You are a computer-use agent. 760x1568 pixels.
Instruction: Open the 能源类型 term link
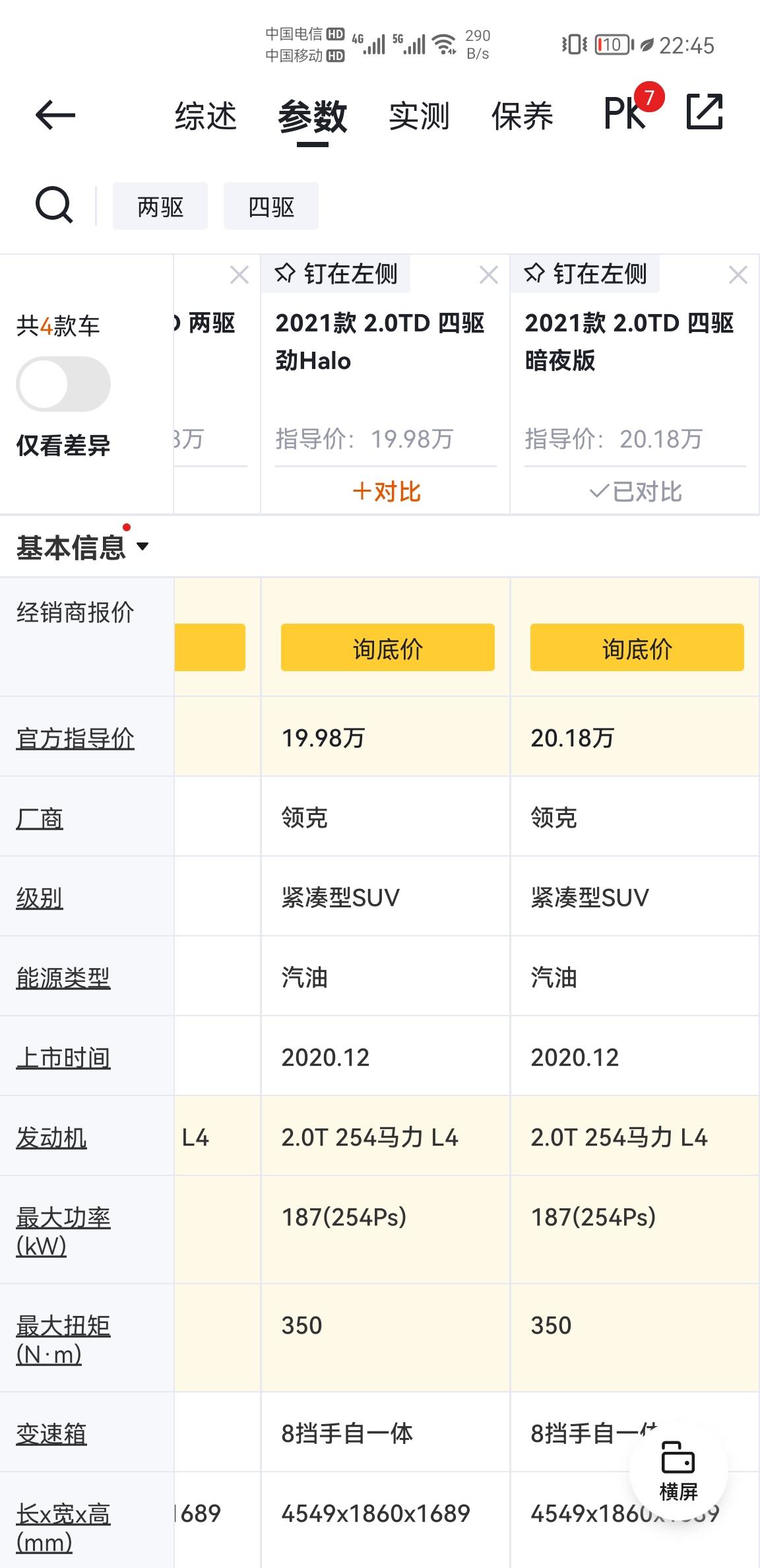coord(63,977)
